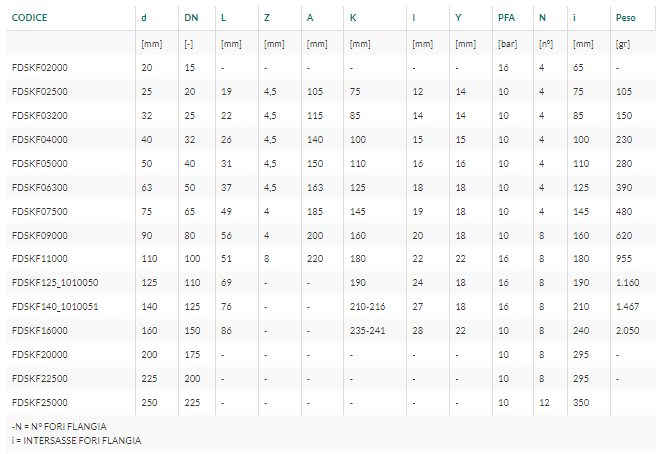Select code FDSKF140_1010051

tap(55, 306)
